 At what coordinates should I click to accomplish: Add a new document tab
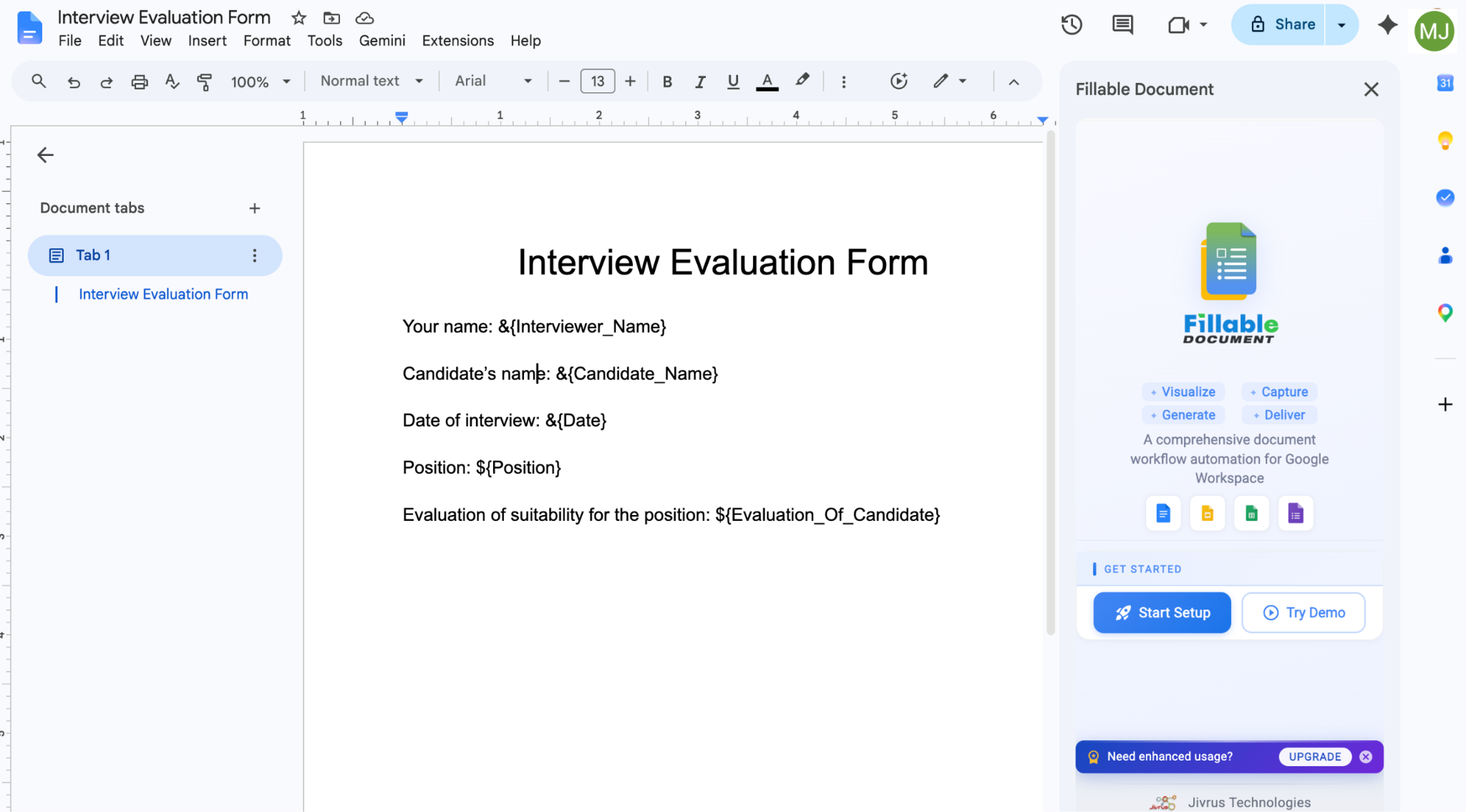254,208
